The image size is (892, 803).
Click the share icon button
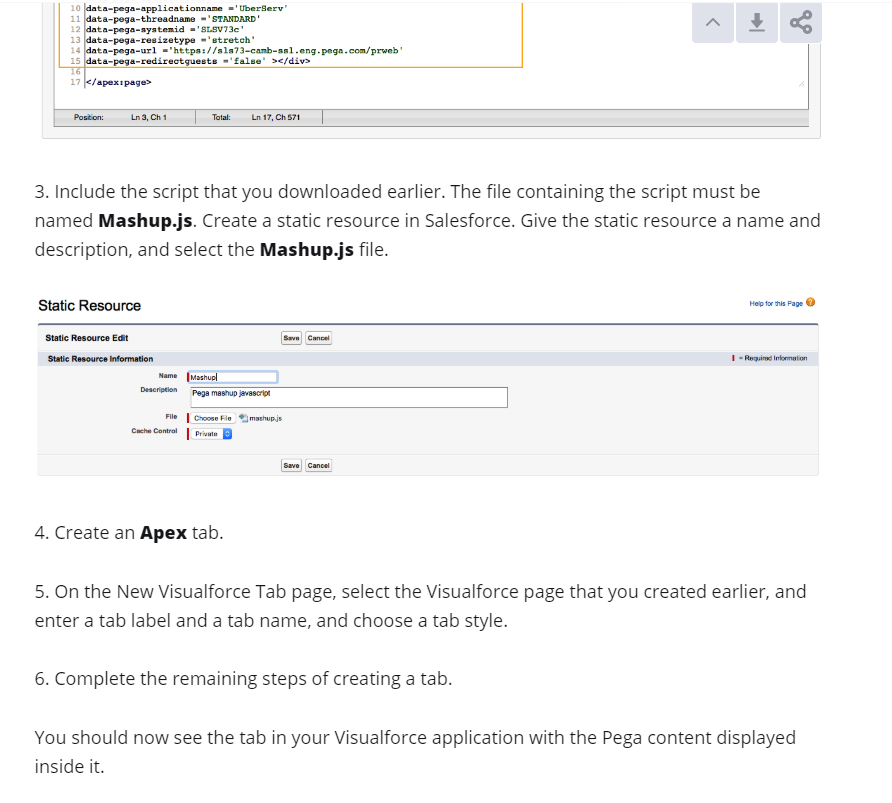coord(801,23)
